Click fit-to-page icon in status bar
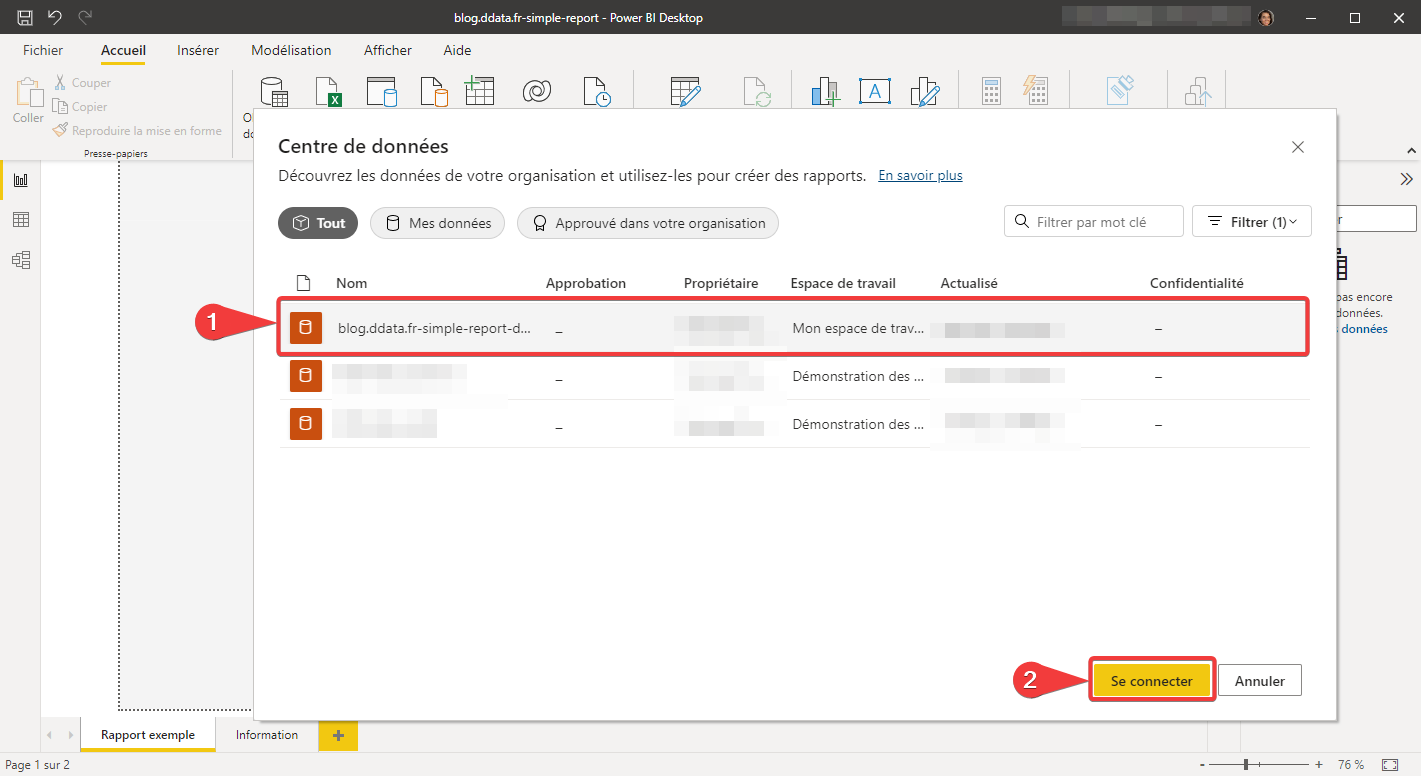This screenshot has width=1421, height=776. point(1390,765)
